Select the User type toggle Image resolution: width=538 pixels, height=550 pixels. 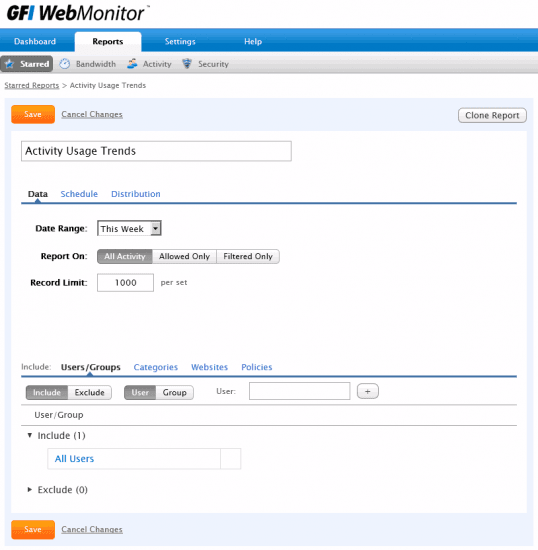click(140, 393)
